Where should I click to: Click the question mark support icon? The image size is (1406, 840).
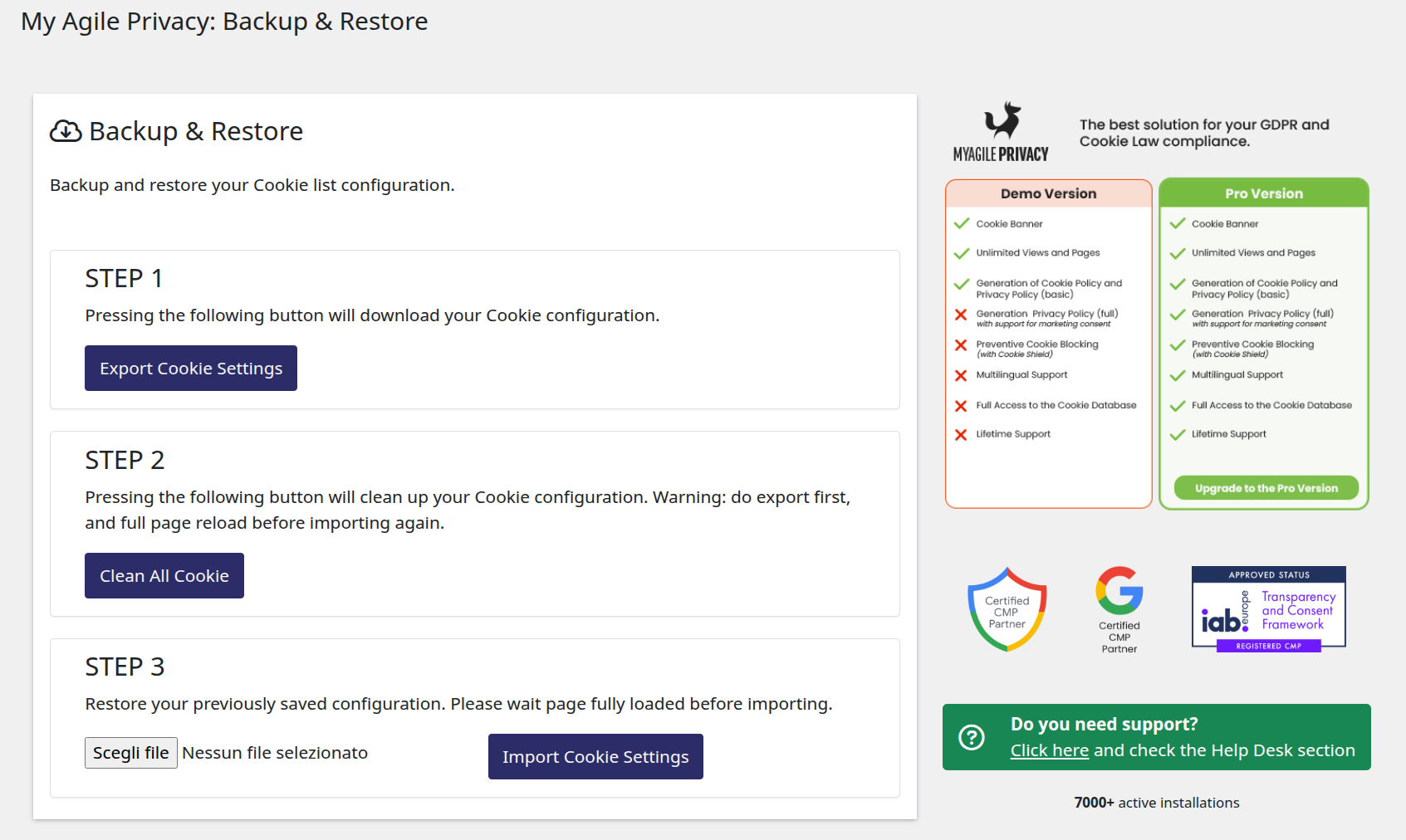pos(970,735)
